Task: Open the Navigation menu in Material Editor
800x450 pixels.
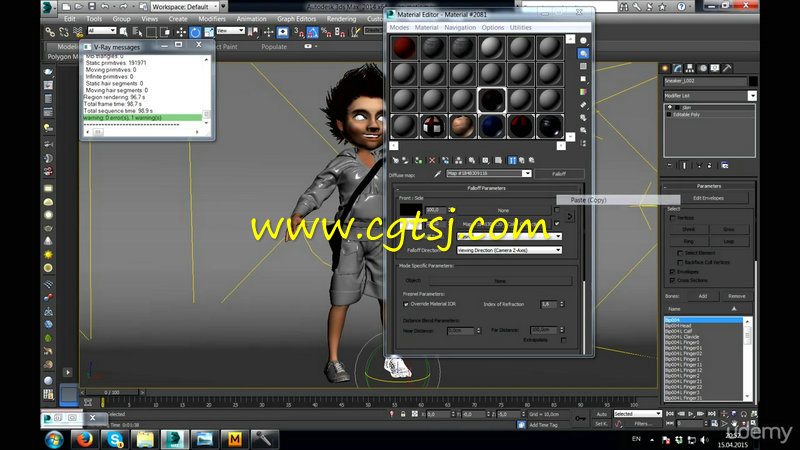Action: [460, 28]
